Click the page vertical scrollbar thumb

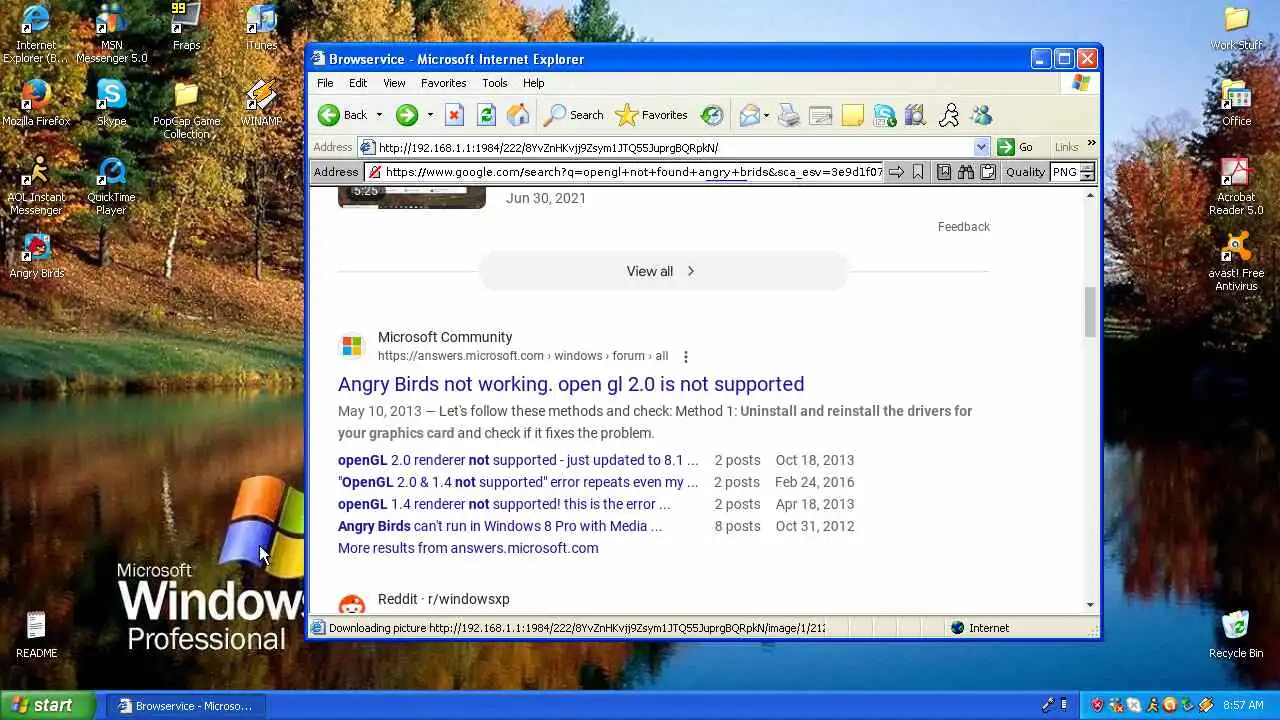(1090, 312)
